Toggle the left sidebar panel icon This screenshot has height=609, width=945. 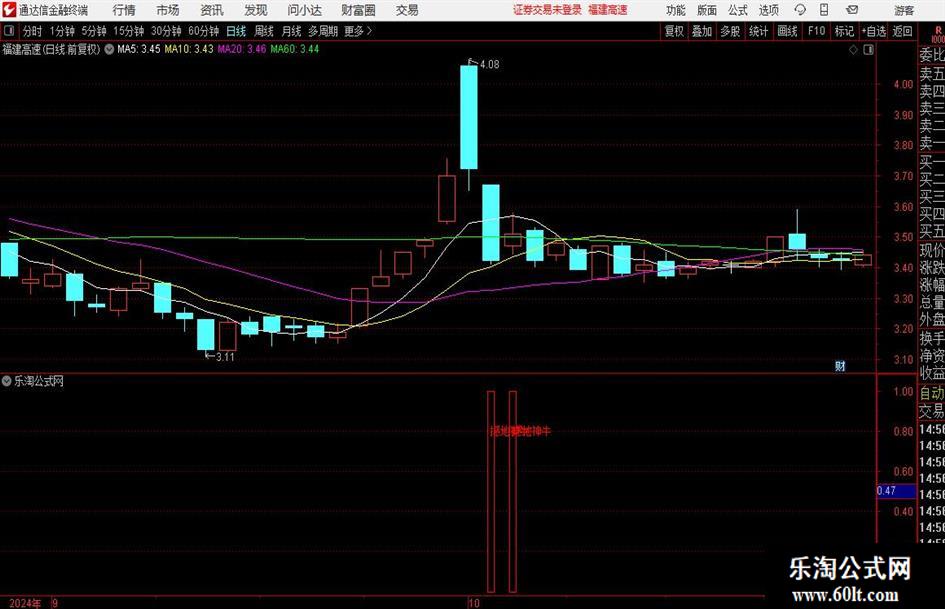pos(9,31)
